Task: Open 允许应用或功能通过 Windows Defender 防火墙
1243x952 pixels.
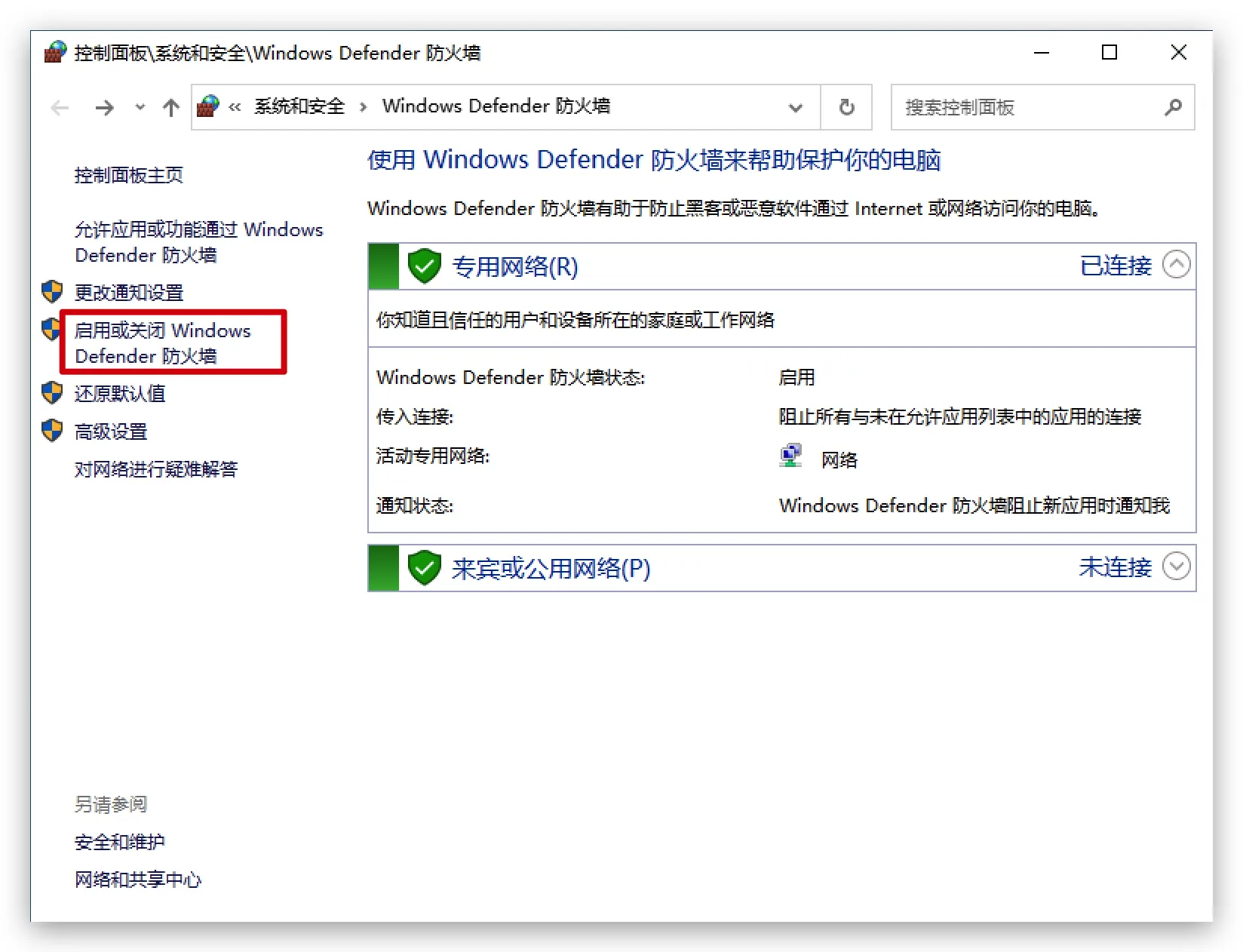Action: click(x=199, y=242)
